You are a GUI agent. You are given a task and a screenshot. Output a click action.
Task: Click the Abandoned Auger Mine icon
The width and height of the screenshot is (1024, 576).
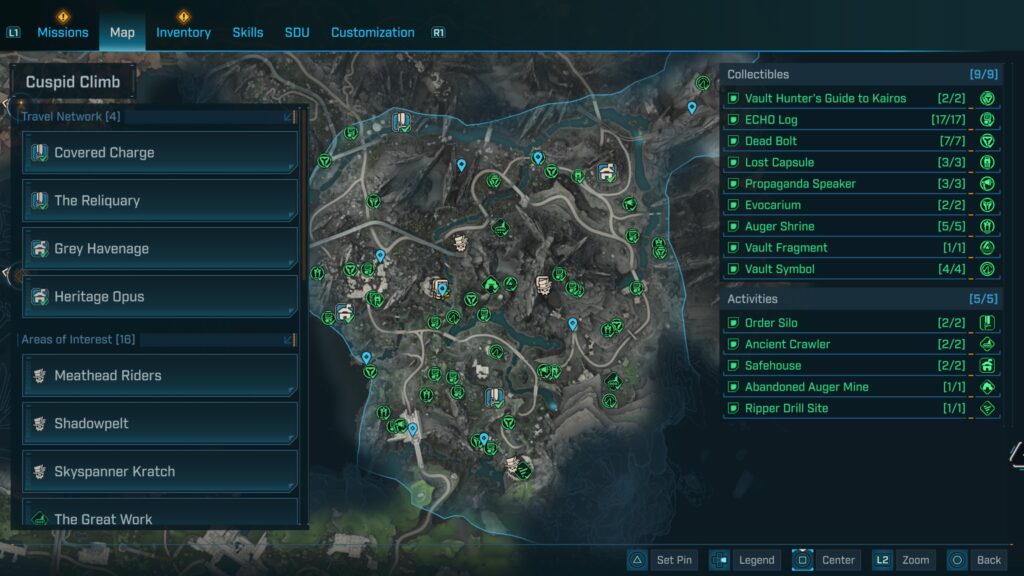click(987, 387)
